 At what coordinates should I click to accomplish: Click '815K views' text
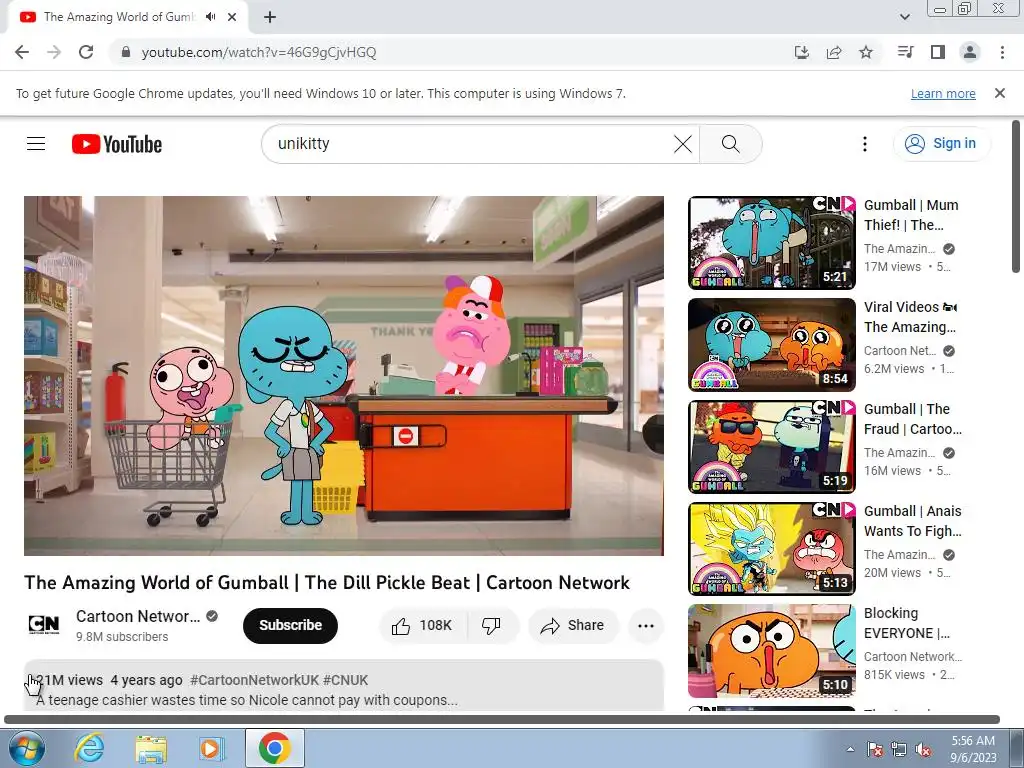(x=894, y=674)
